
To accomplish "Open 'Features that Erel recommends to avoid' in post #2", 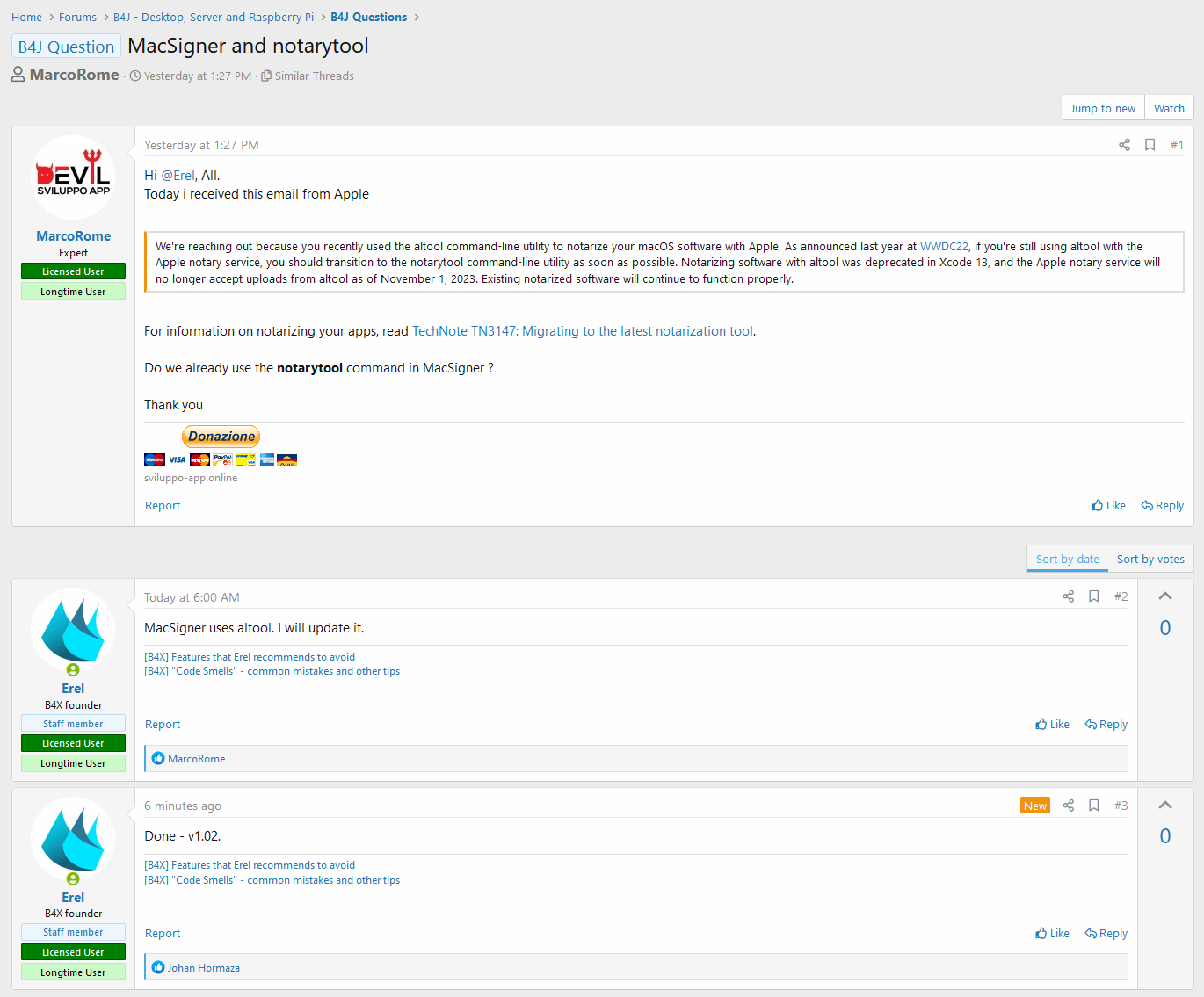I will point(250,657).
